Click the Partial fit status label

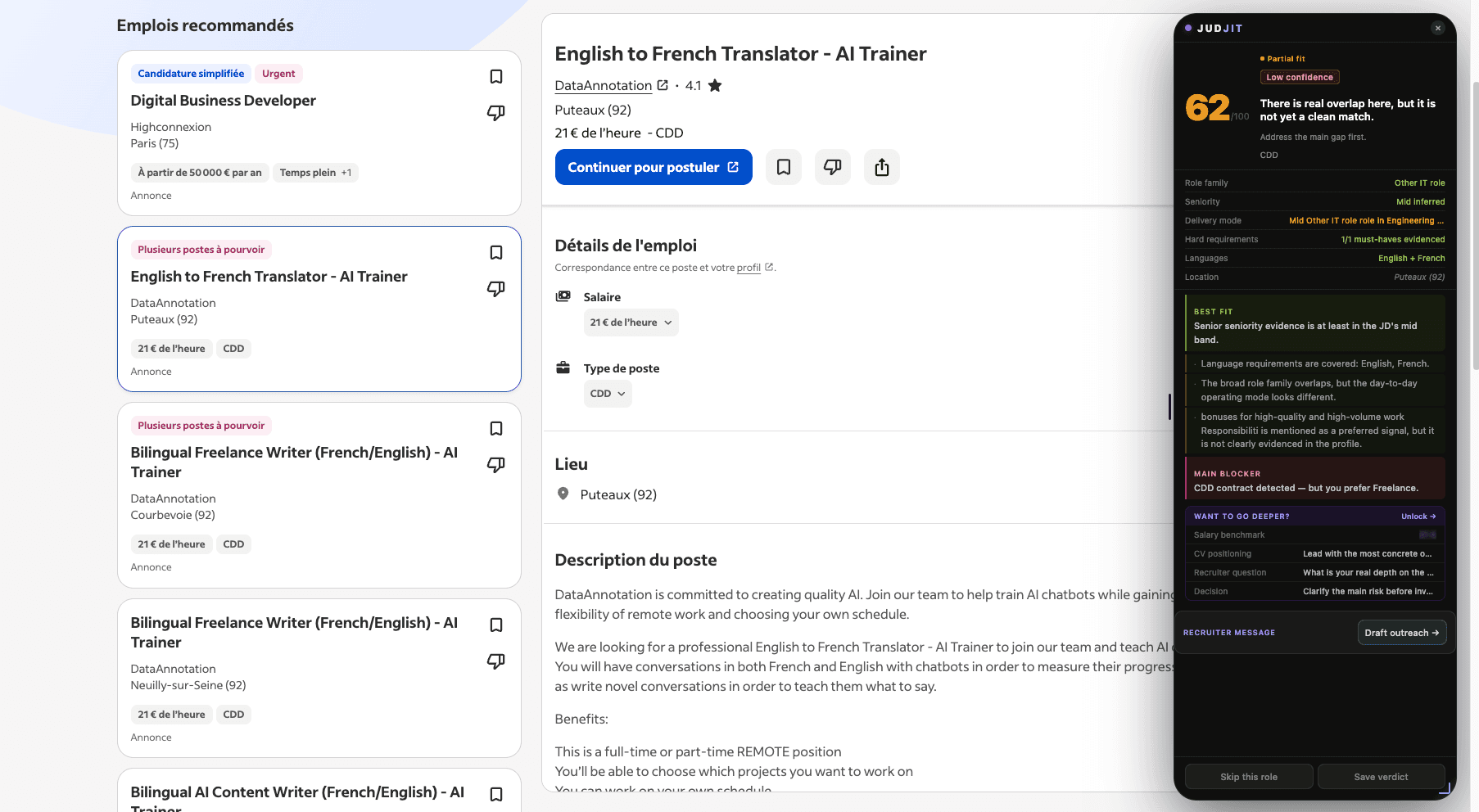tap(1283, 59)
